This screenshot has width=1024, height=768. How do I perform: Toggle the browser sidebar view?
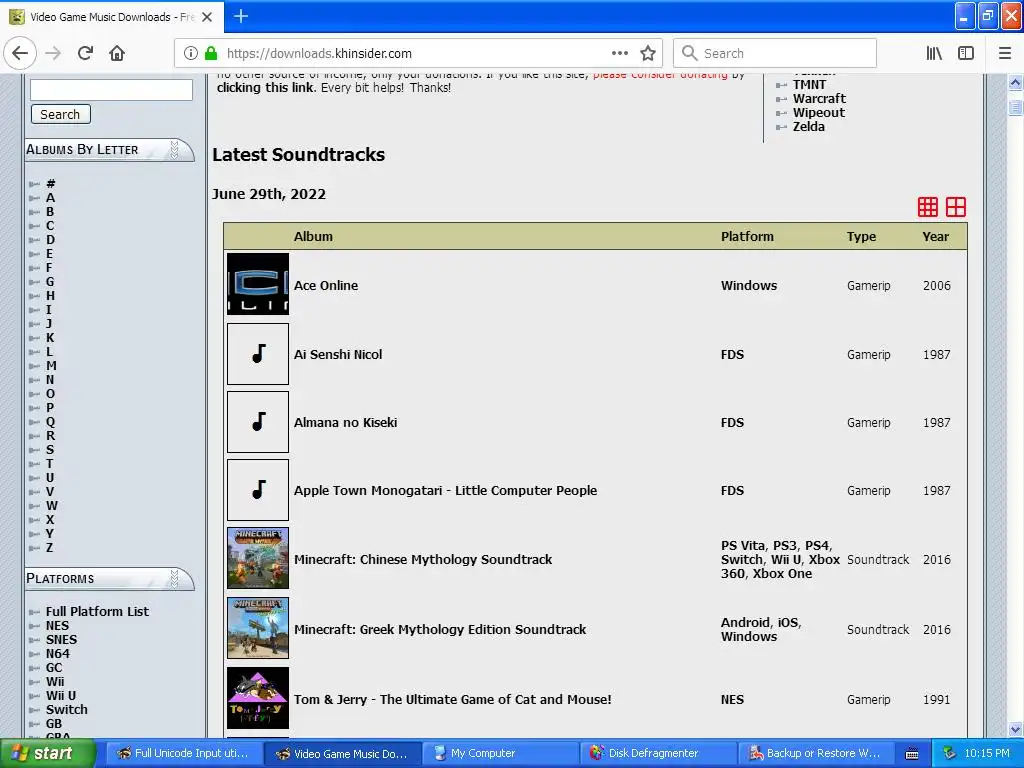tap(966, 53)
